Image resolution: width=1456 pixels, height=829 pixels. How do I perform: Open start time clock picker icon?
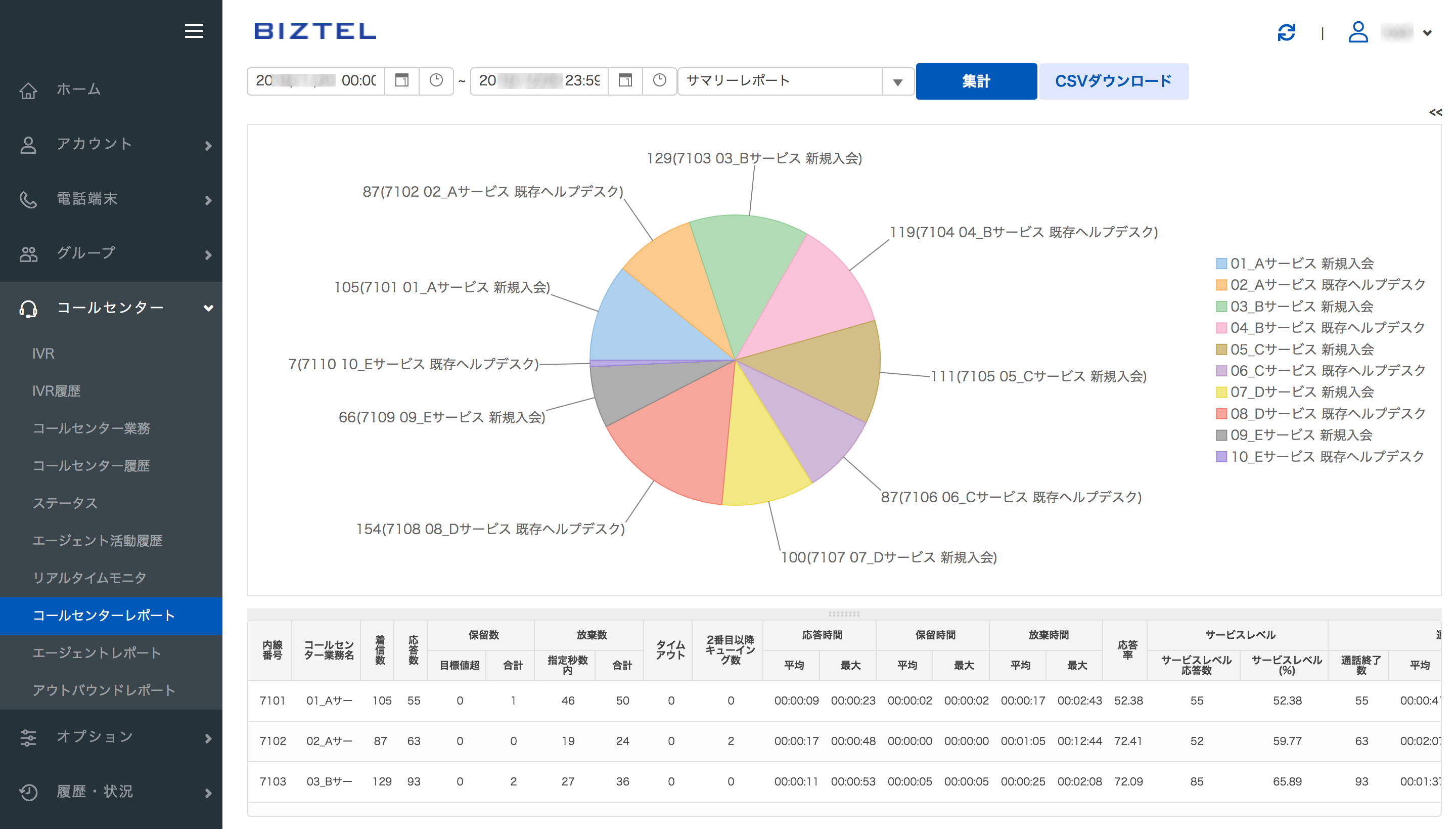click(436, 80)
